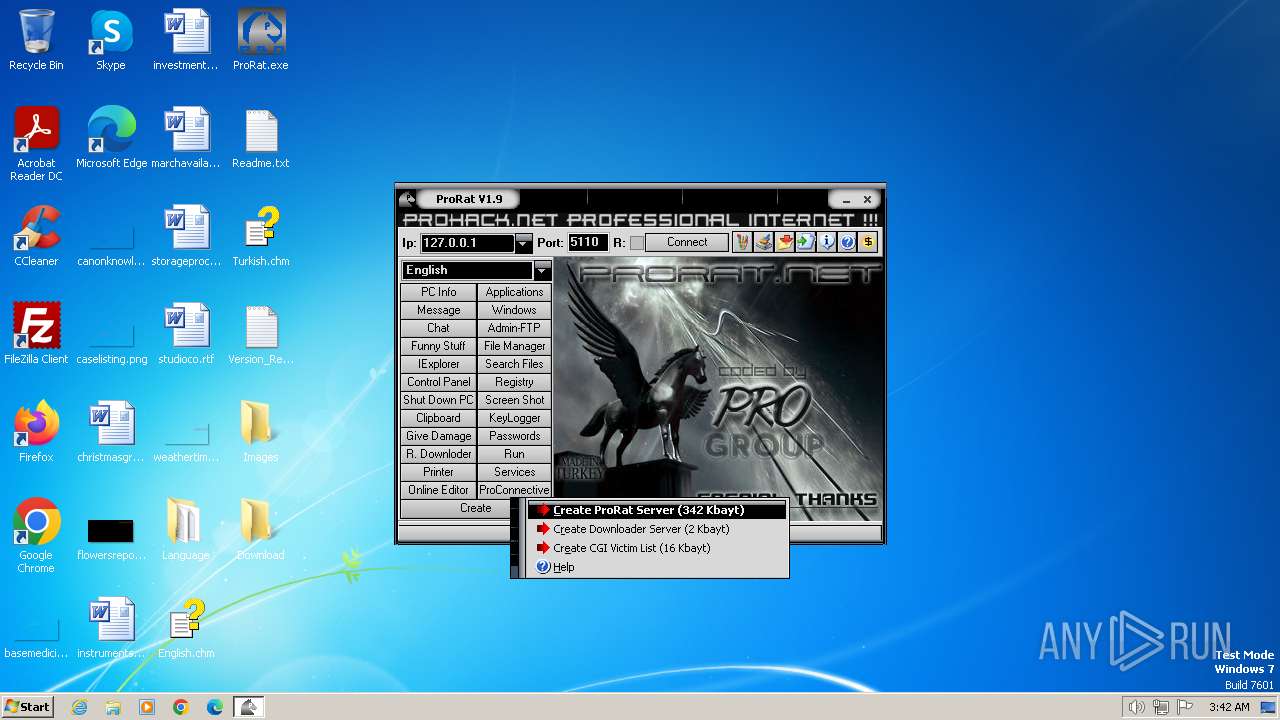Click the R. Downloder button

tap(438, 454)
